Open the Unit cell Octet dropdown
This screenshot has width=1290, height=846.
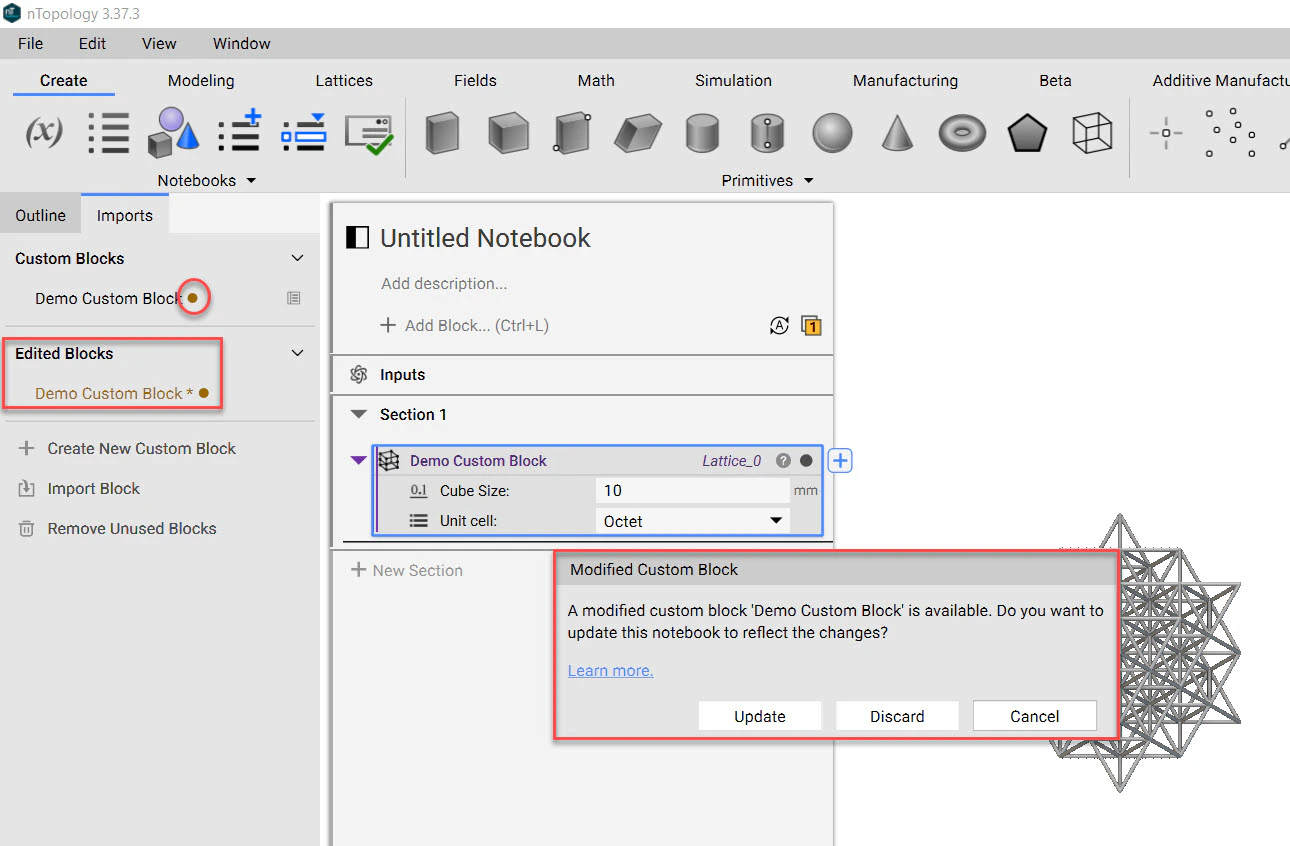(x=692, y=521)
